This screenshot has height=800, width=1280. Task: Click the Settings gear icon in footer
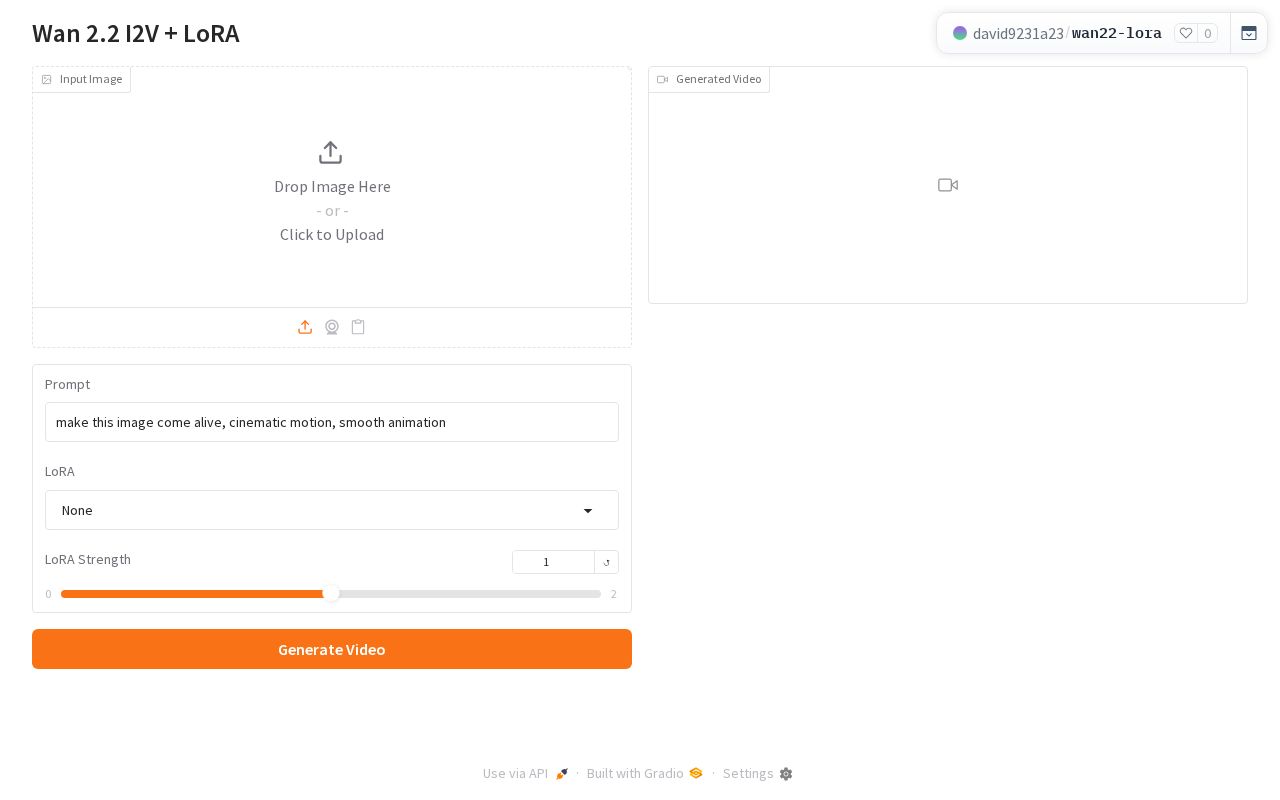(x=786, y=774)
